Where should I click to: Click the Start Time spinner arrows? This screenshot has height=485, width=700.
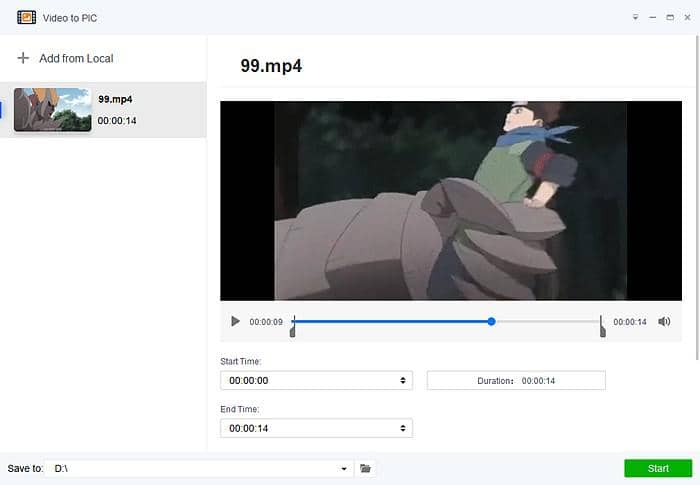tap(403, 380)
